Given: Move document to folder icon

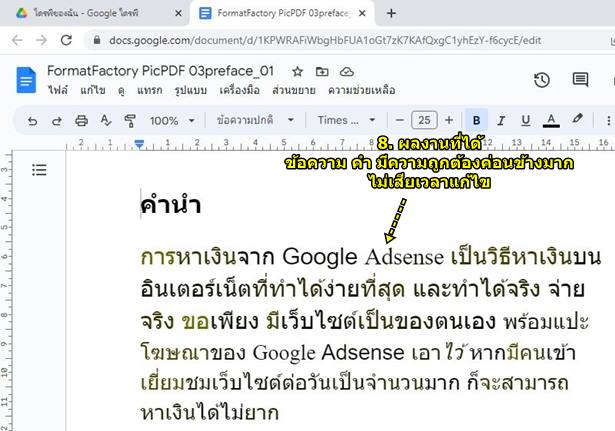Looking at the screenshot, I should [x=322, y=72].
